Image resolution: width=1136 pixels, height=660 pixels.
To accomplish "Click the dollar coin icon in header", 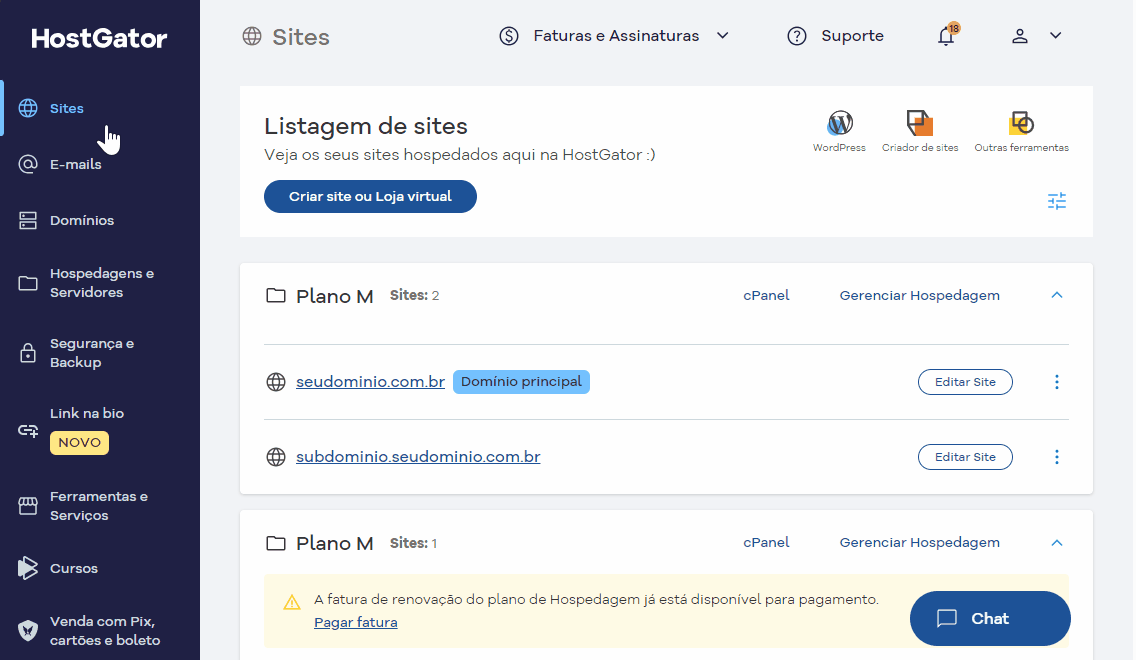I will point(509,35).
